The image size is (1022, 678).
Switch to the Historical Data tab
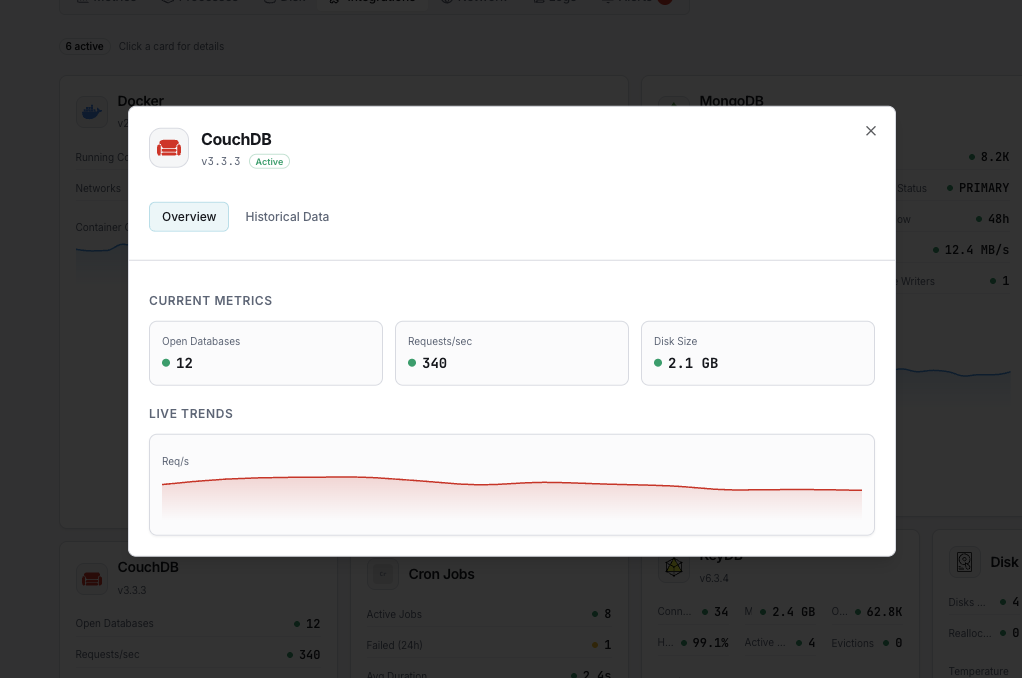click(x=287, y=216)
